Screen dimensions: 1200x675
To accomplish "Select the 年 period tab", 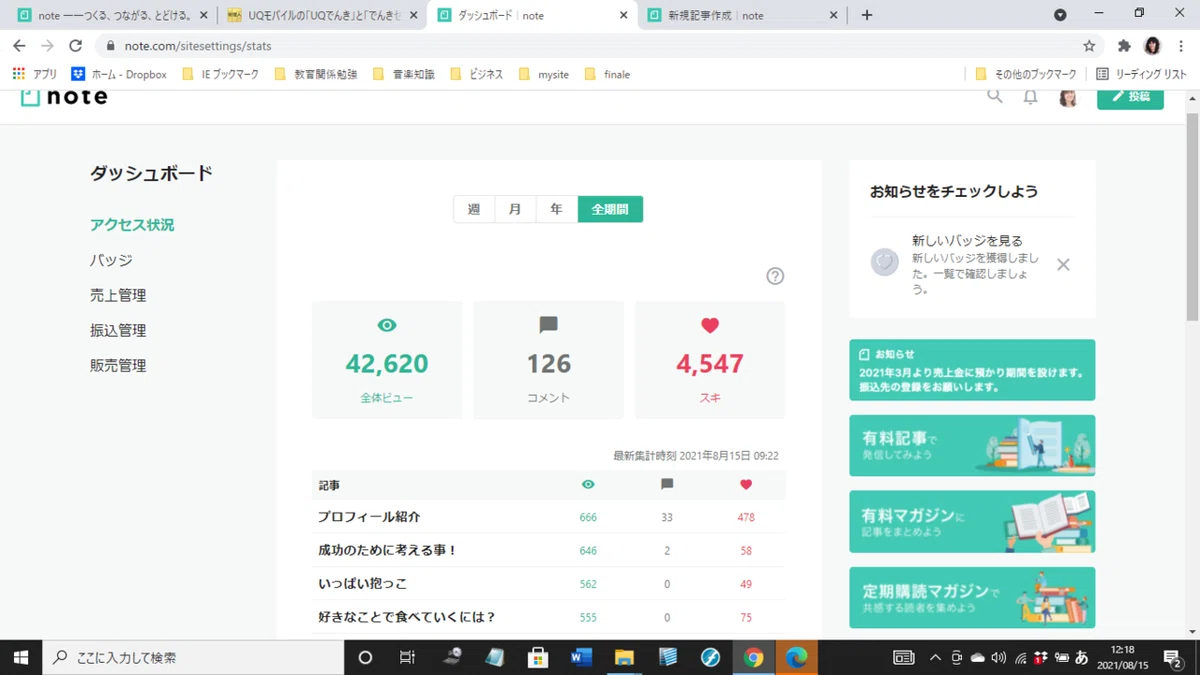I will [556, 209].
